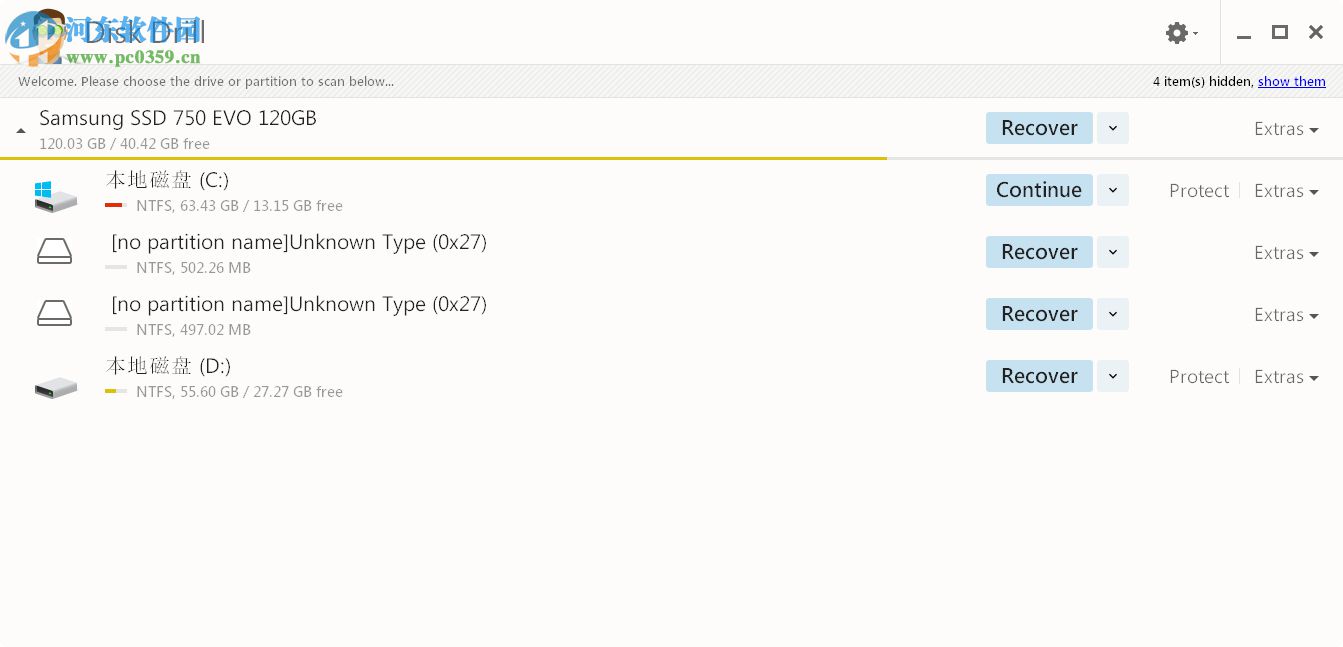Image resolution: width=1343 pixels, height=647 pixels.
Task: Click the settings gear icon
Action: tap(1177, 33)
